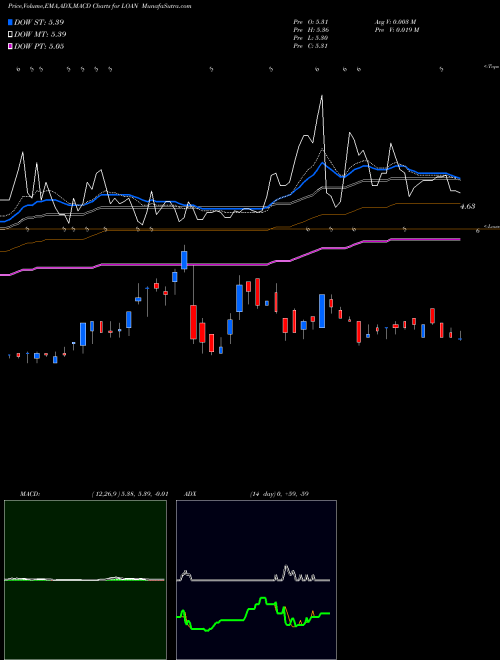Select the 'DOW ST: 5.39' legend text

pyautogui.click(x=39, y=22)
